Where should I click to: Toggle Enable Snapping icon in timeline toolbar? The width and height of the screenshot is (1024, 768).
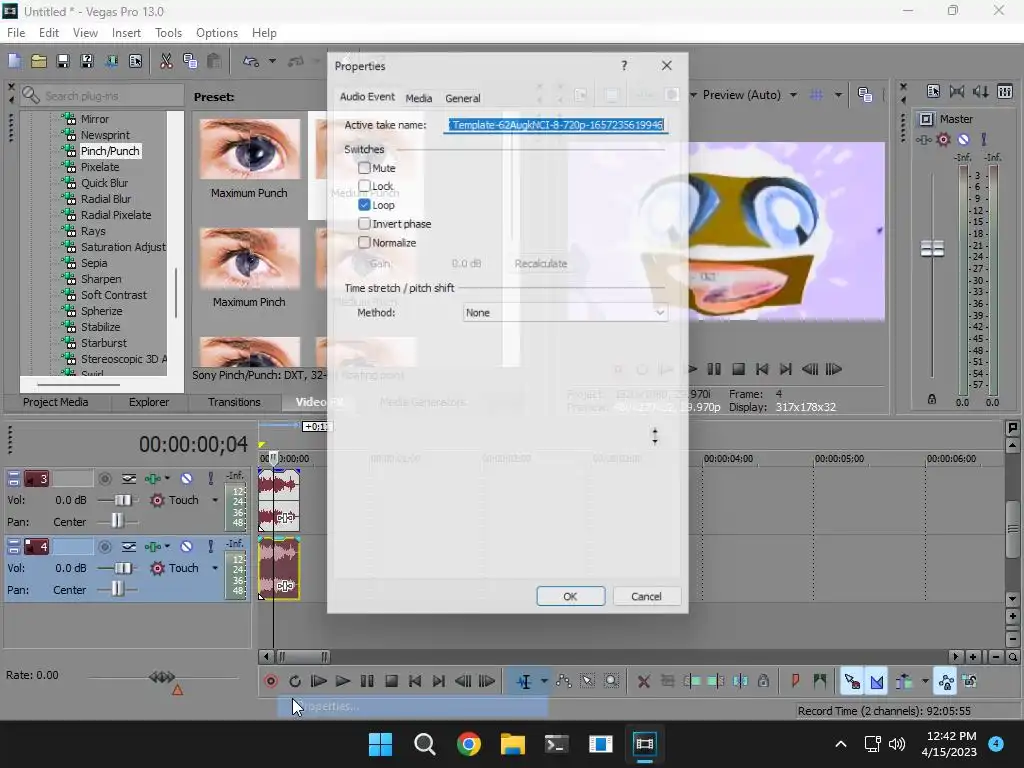852,681
